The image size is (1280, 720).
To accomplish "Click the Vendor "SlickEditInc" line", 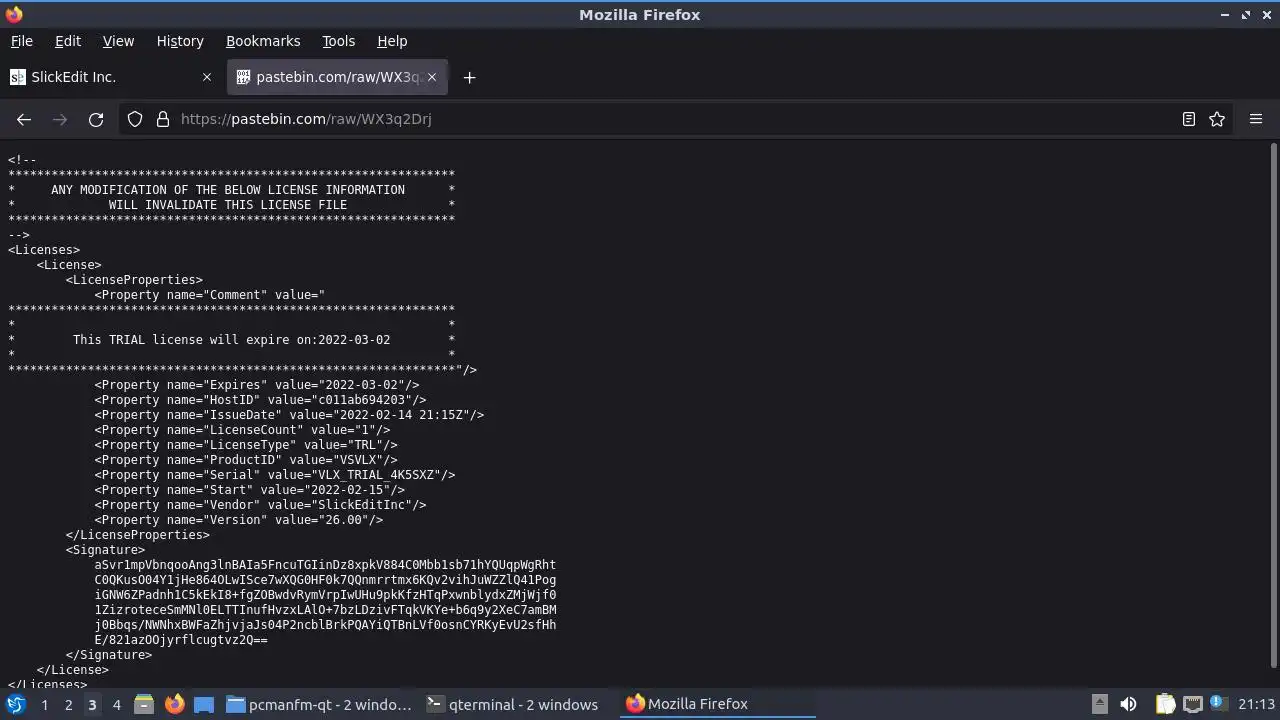I will point(261,505).
